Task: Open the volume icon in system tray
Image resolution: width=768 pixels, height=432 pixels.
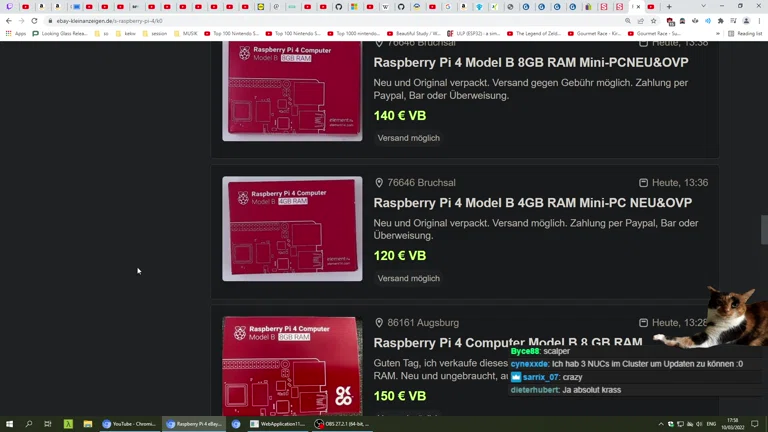Action: (699, 424)
